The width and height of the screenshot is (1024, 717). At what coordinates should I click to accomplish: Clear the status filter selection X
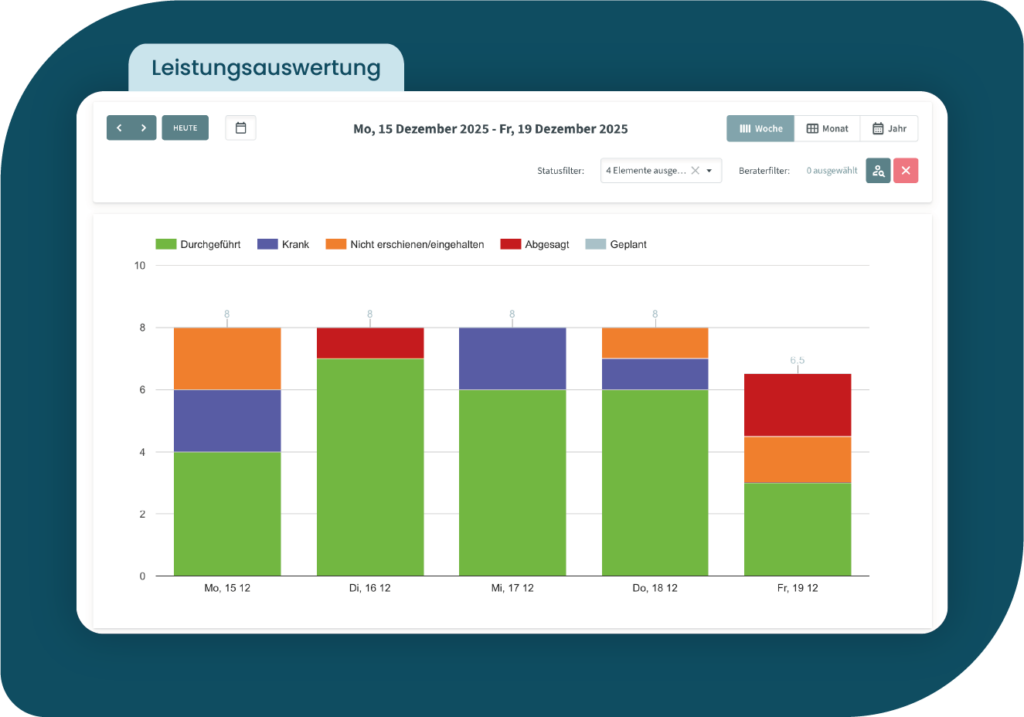pos(695,171)
